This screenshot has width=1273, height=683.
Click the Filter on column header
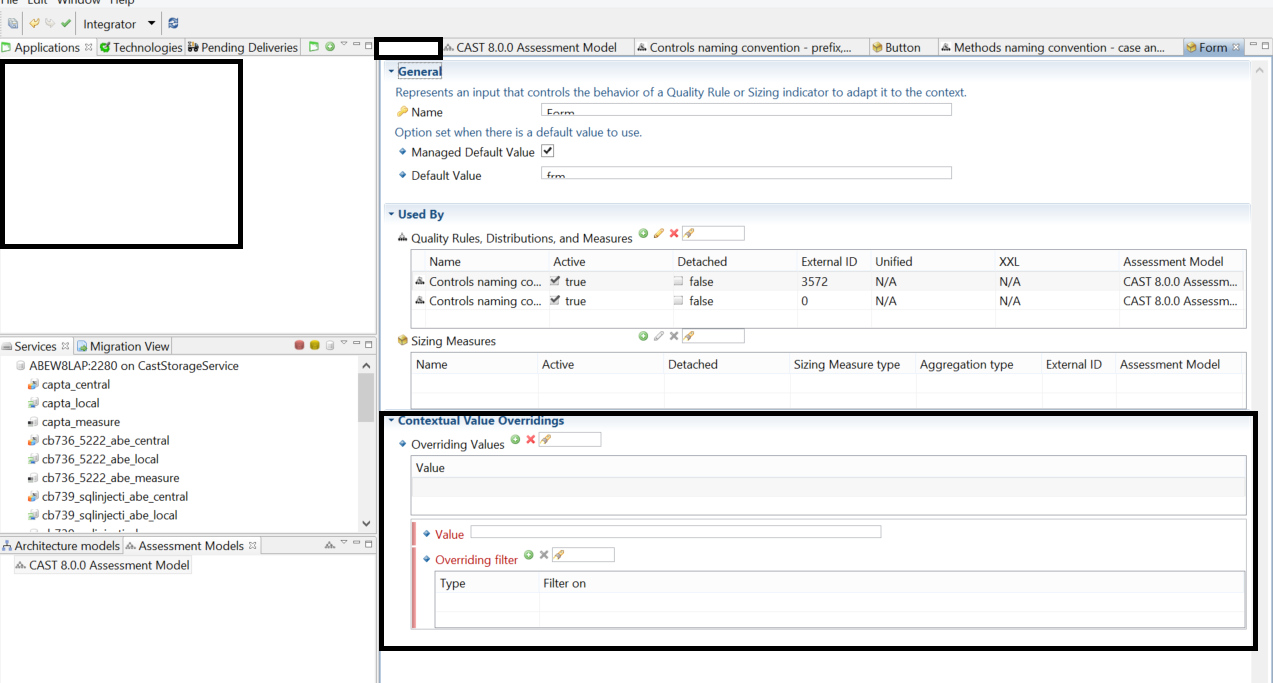click(x=565, y=583)
